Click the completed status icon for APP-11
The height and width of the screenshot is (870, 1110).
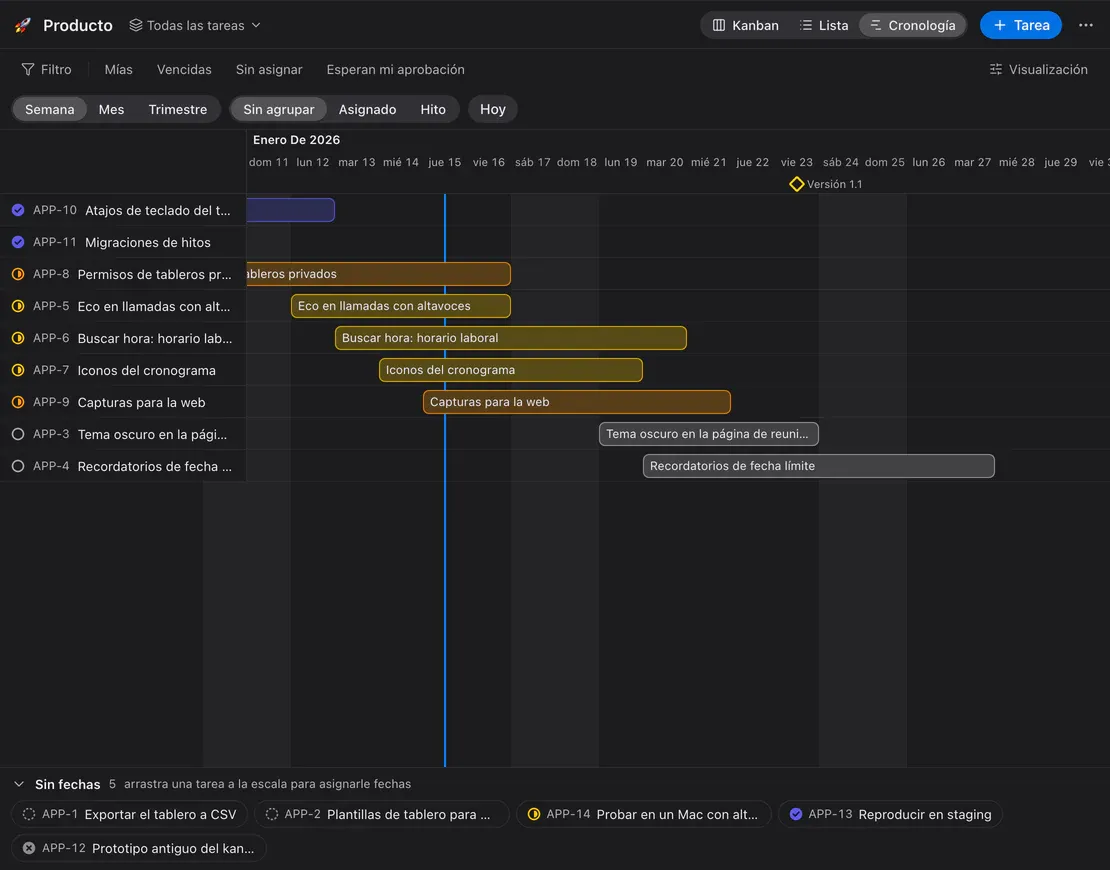coord(18,242)
